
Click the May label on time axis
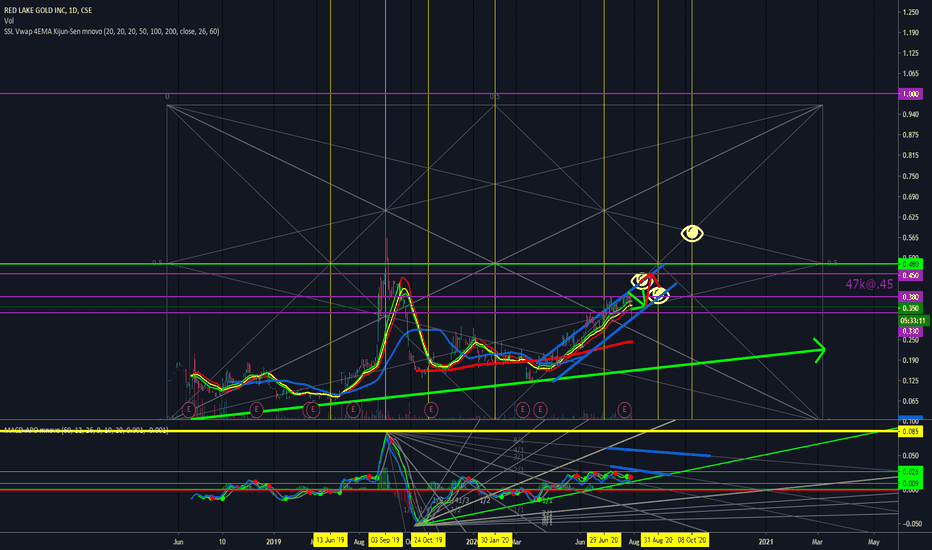(873, 542)
